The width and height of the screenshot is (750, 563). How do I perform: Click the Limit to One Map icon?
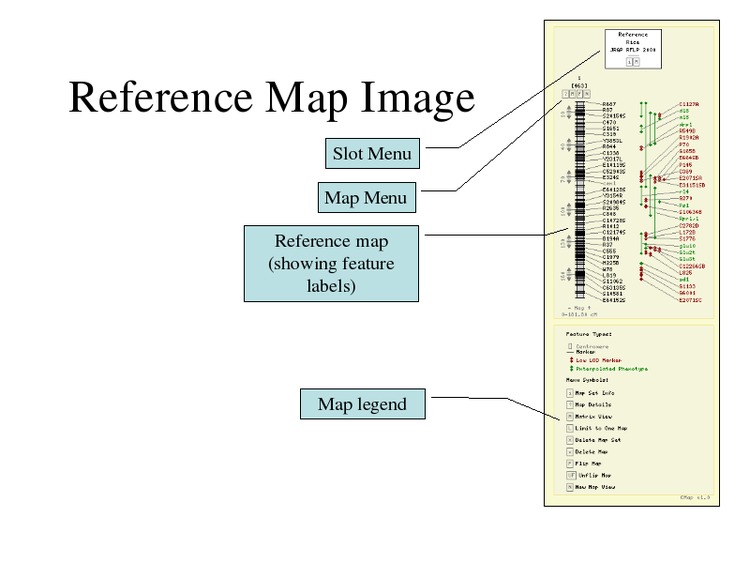(x=569, y=427)
